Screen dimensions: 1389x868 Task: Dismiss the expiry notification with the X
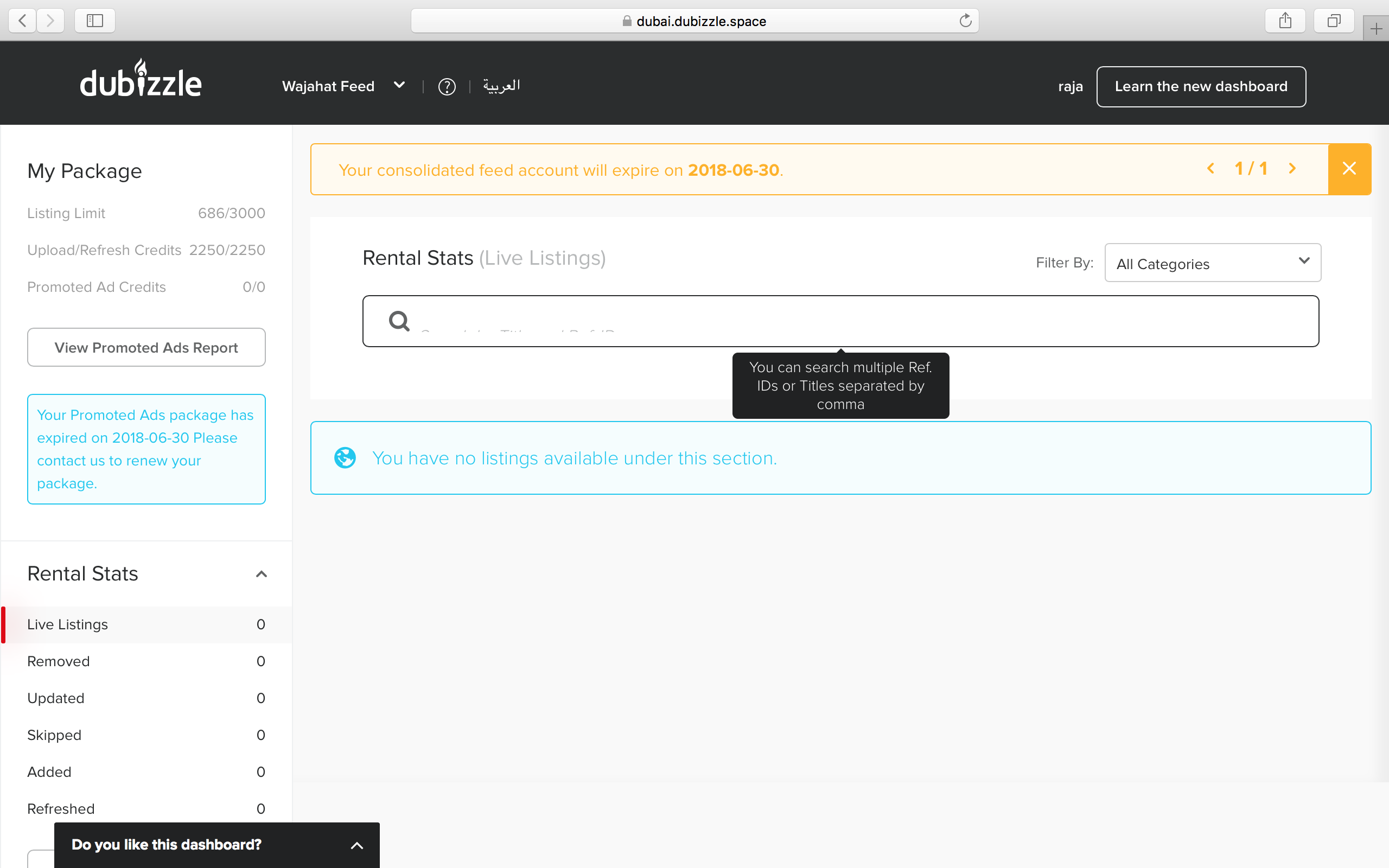click(x=1349, y=169)
